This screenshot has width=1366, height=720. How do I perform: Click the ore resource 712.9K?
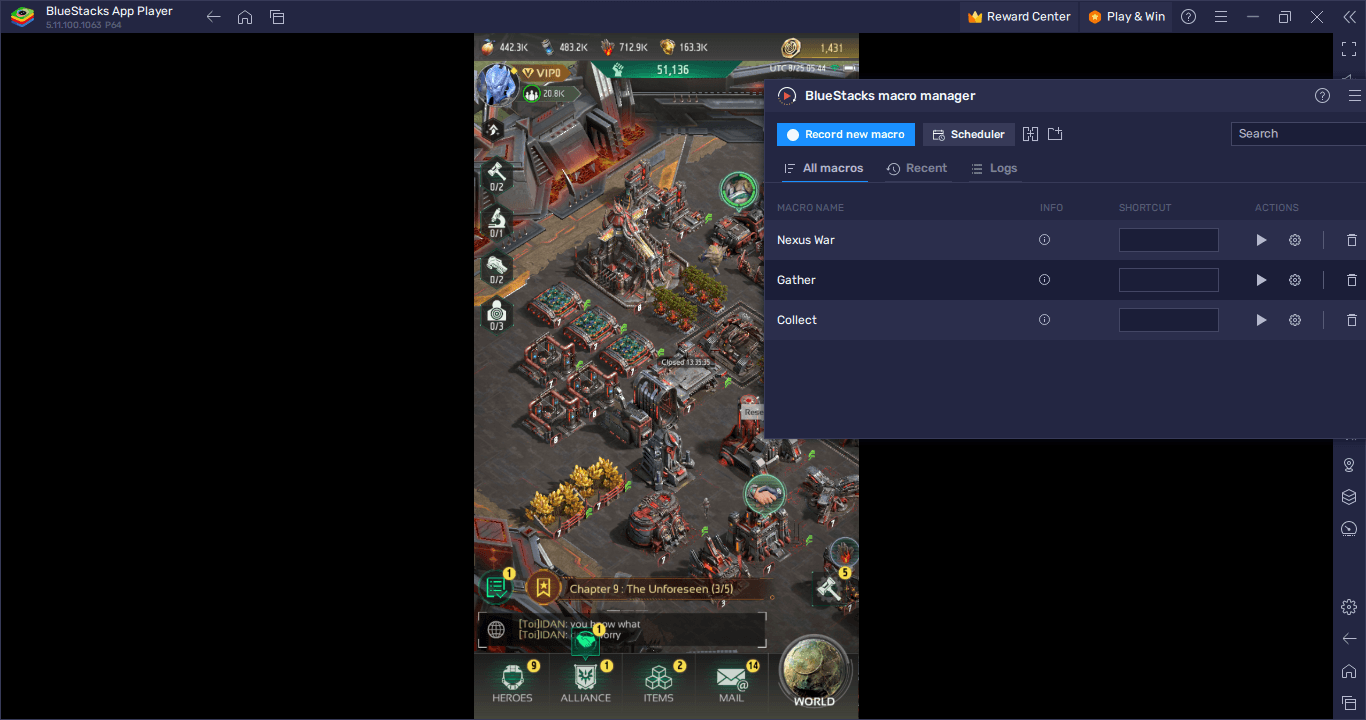[624, 47]
